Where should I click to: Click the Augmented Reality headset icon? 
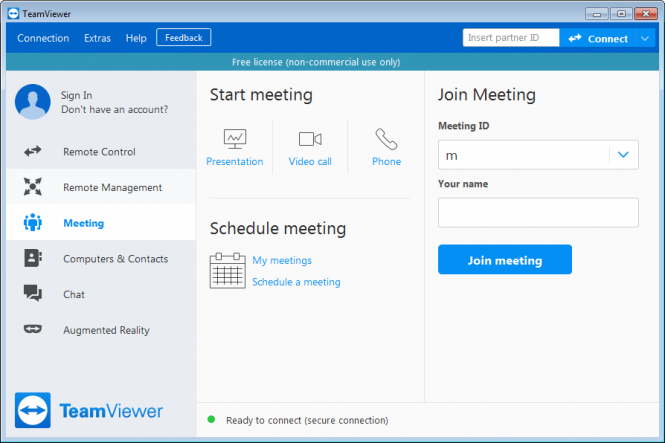33,329
